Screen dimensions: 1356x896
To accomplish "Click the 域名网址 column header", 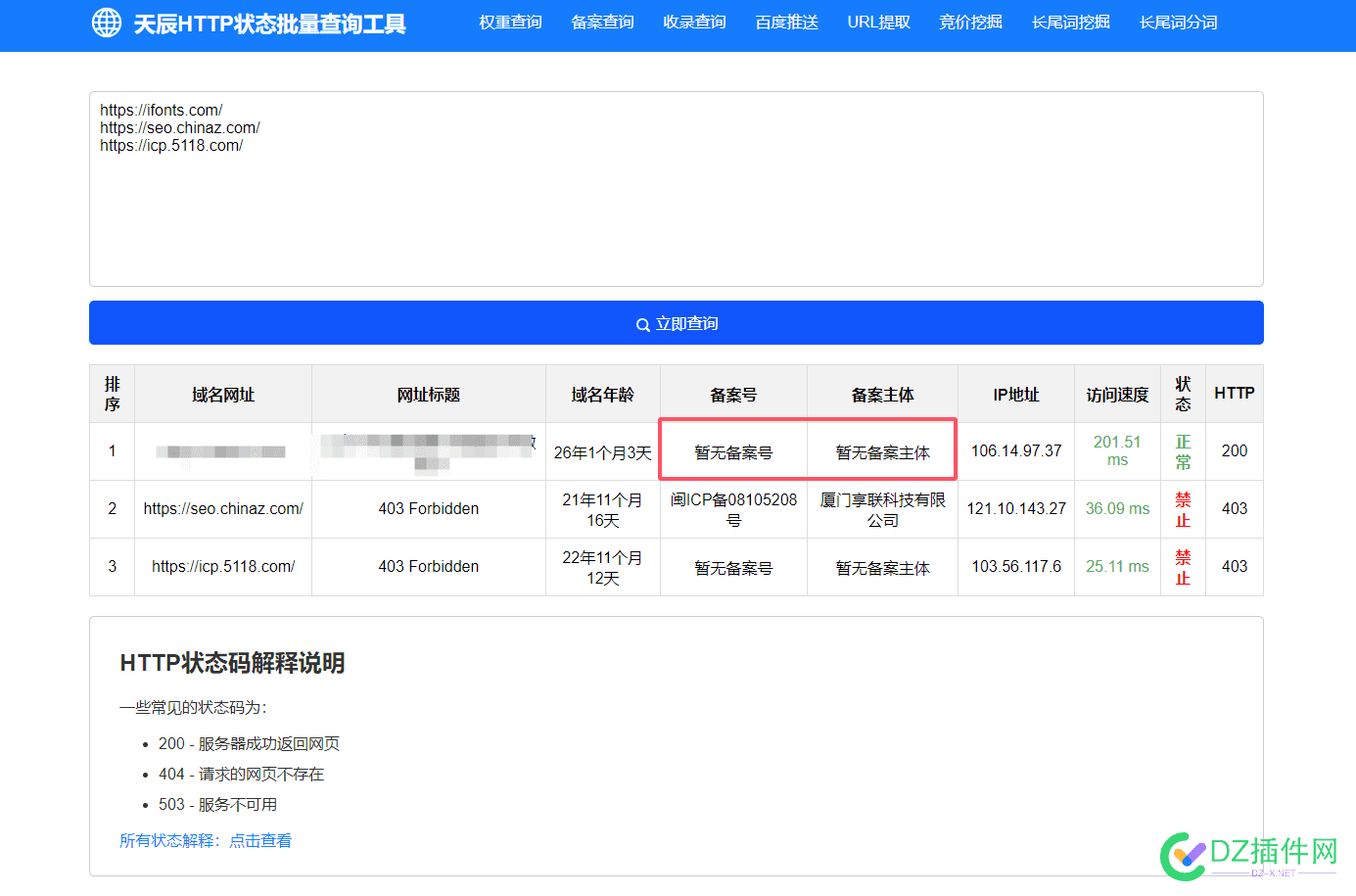I will coord(223,395).
